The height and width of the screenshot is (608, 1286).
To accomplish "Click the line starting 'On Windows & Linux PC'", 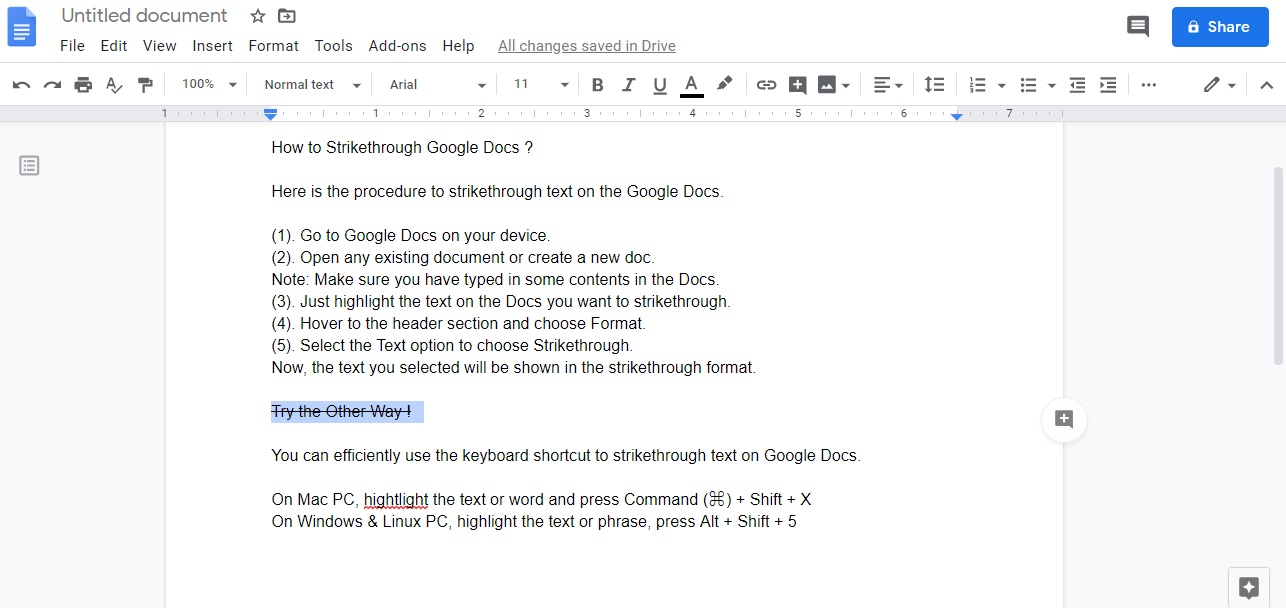I will coord(534,522).
